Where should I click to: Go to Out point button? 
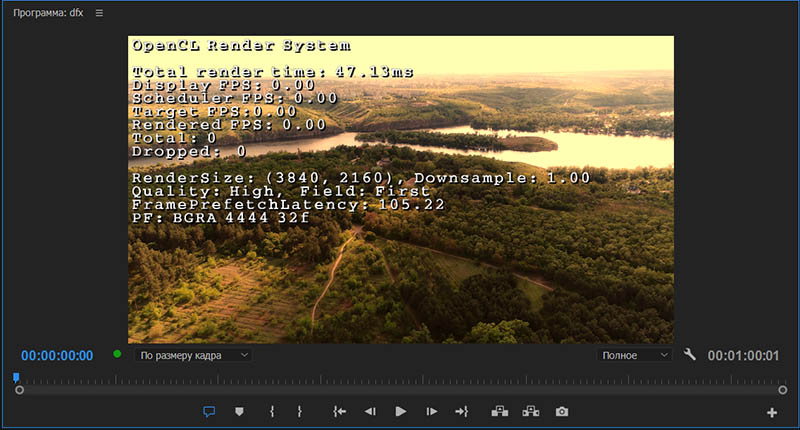click(461, 411)
